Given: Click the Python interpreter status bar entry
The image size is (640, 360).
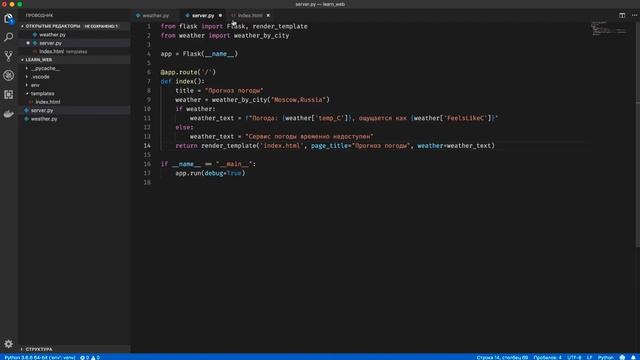Looking at the screenshot, I should coord(40,357).
